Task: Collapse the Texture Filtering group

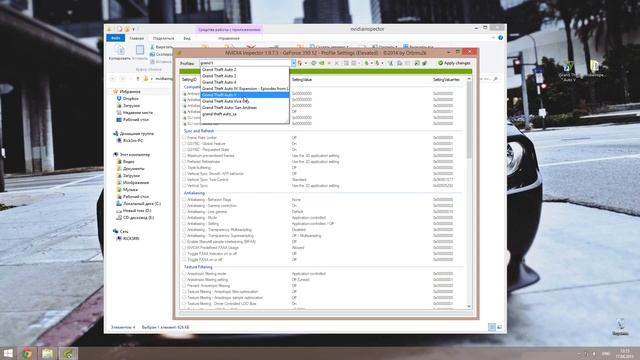Action: [x=198, y=267]
